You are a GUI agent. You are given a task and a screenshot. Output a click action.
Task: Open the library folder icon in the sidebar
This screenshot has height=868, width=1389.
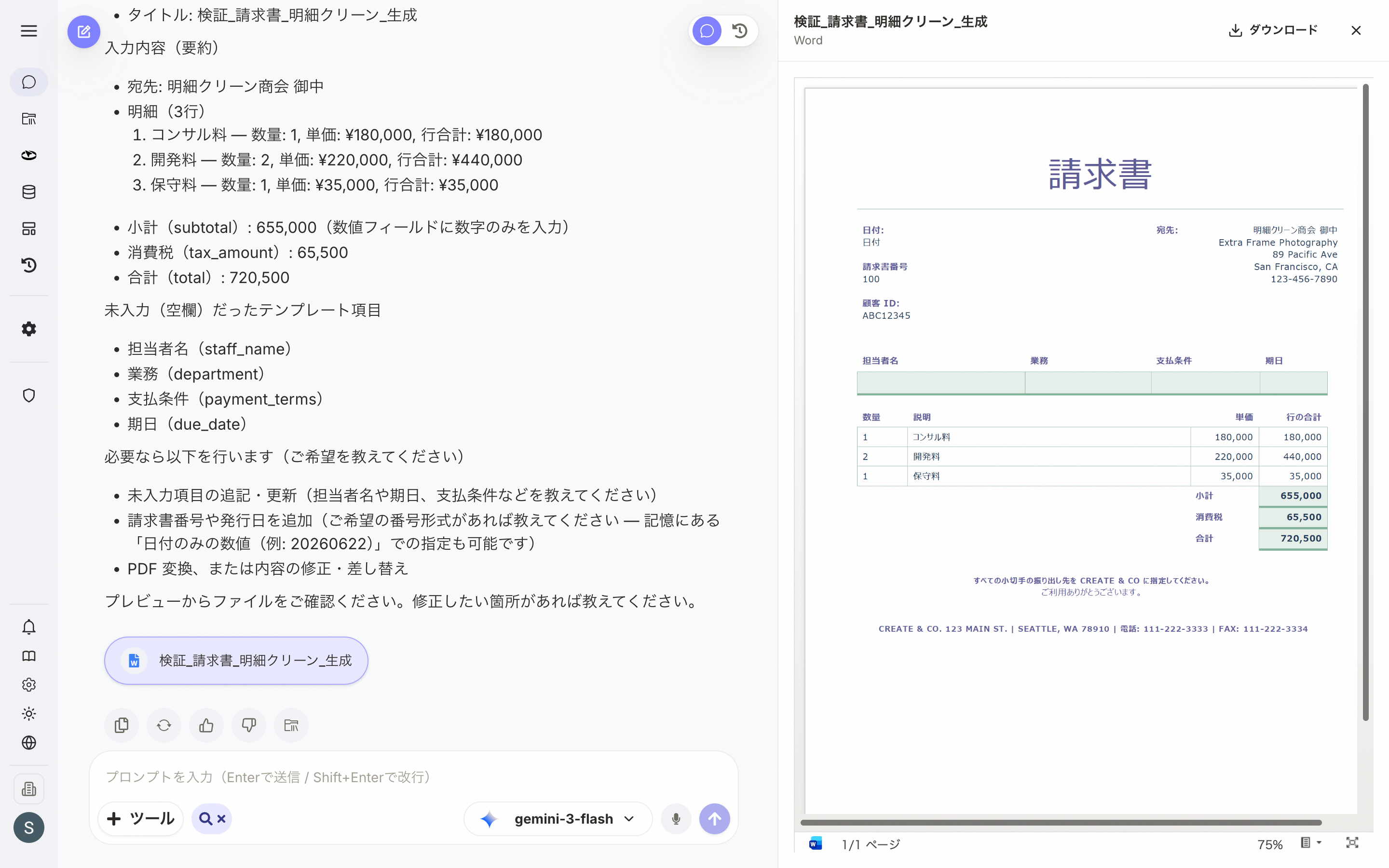pos(29,119)
